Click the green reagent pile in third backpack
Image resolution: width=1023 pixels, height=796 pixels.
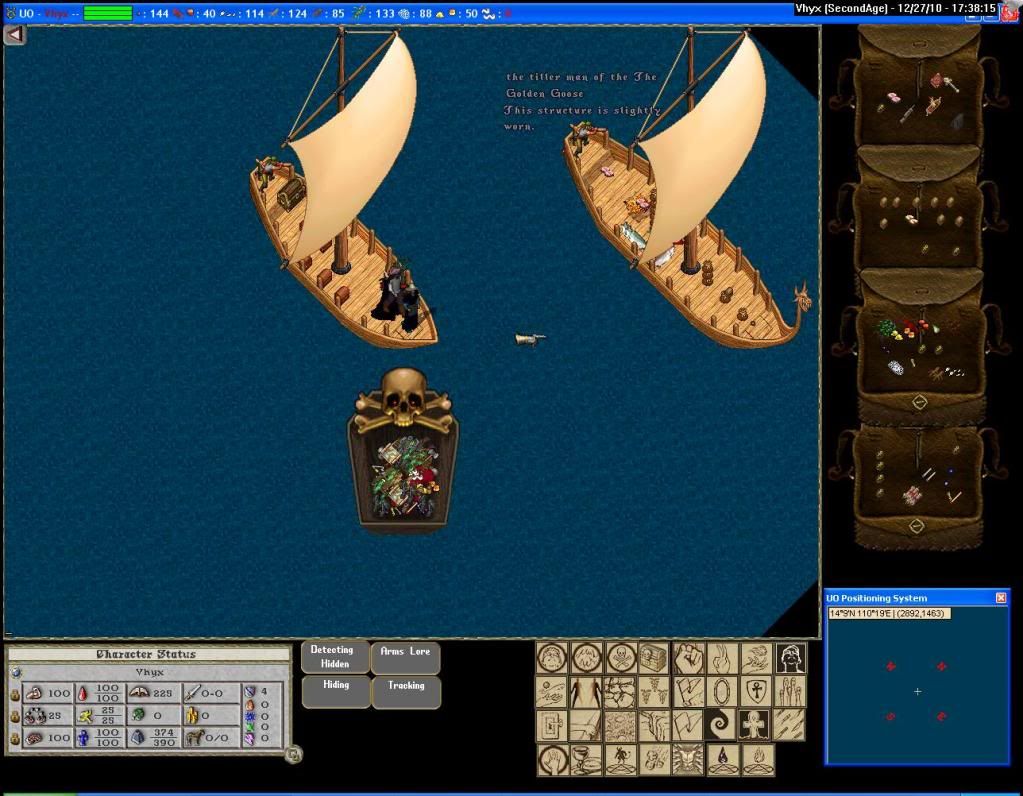click(x=885, y=328)
